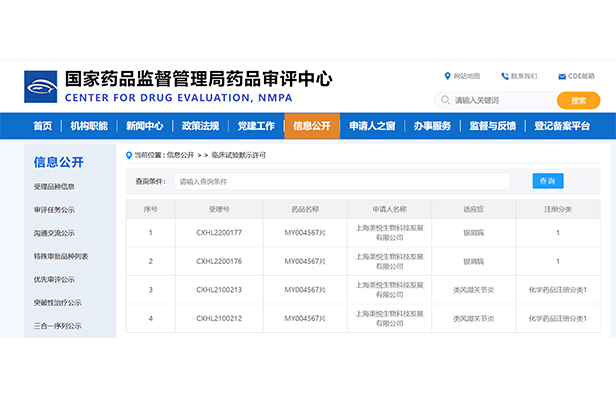Viewport: 616px width, 396px height.
Task: Click 银屑病 in row 1
Action: (x=473, y=233)
